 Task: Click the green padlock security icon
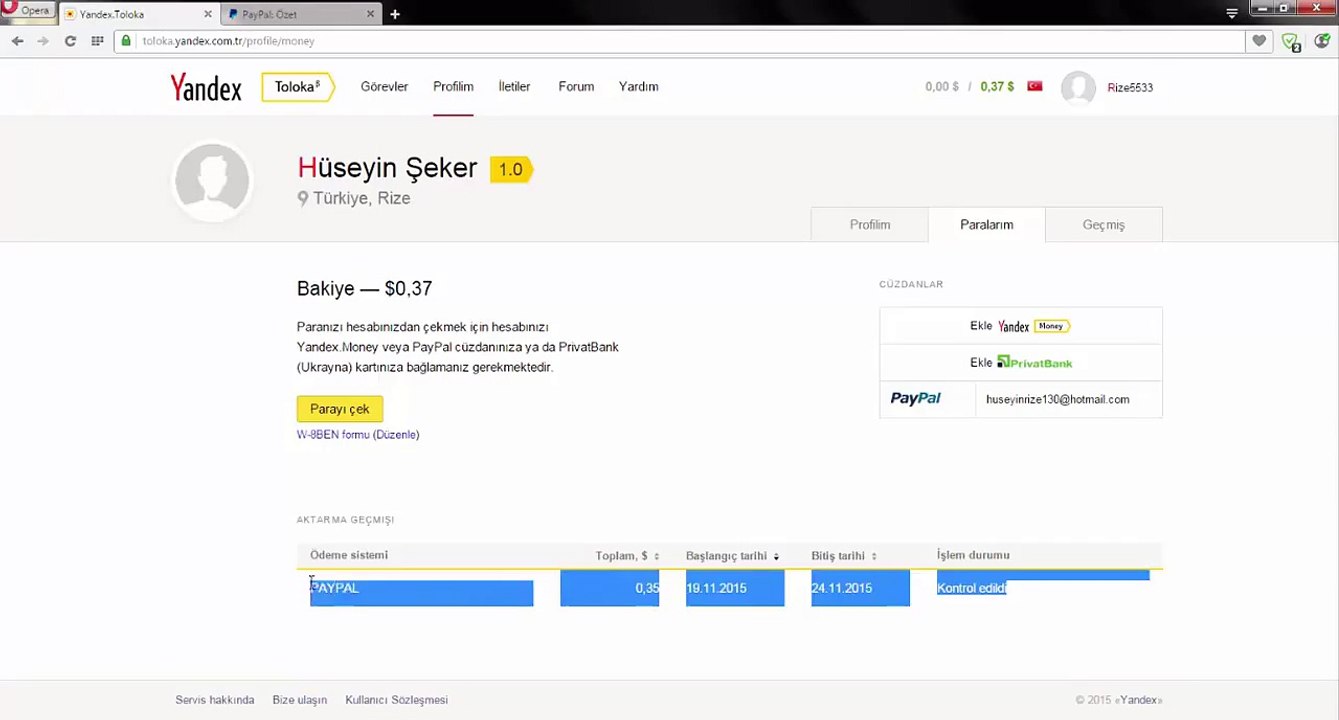coord(126,41)
